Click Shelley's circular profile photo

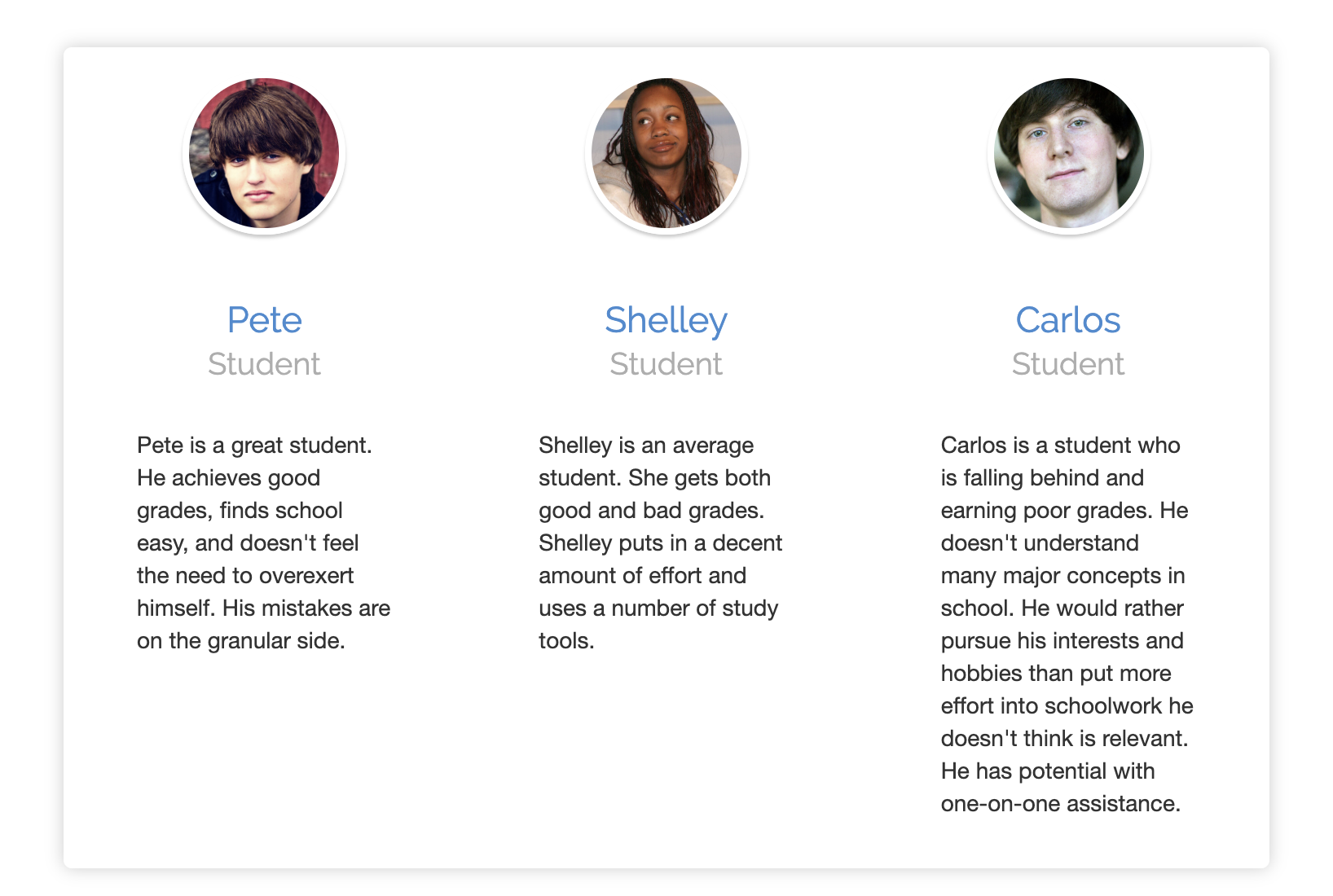(x=666, y=153)
